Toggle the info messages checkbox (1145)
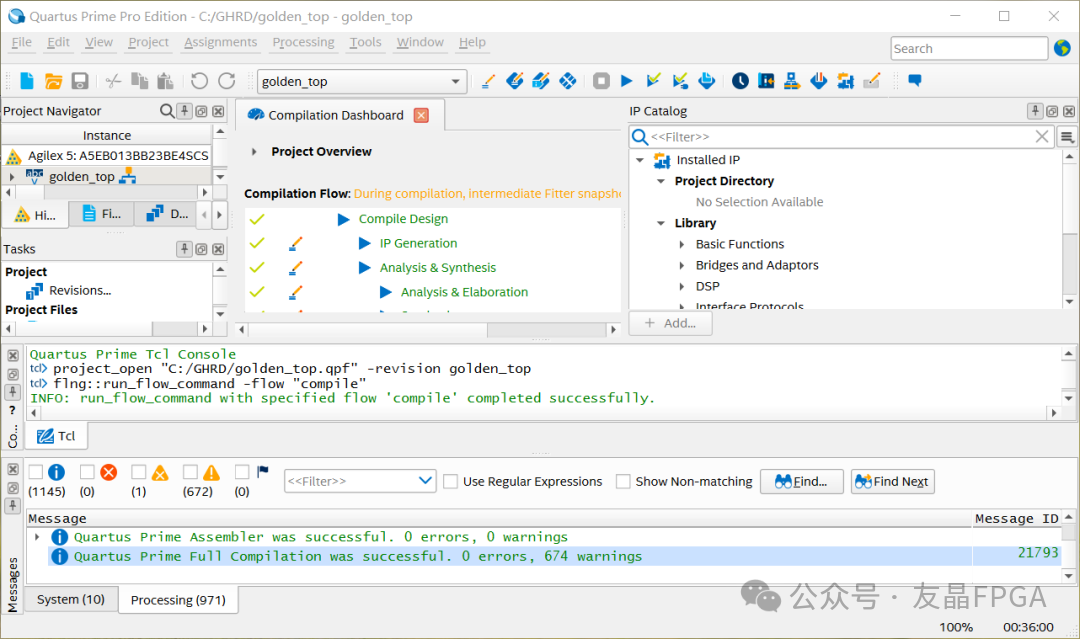Screen dimensions: 1080x639 (36, 472)
